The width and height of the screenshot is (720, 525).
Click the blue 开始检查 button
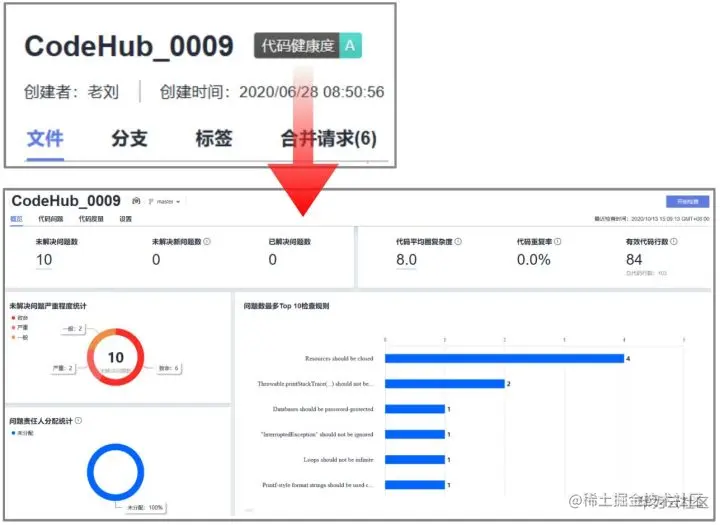click(x=687, y=202)
